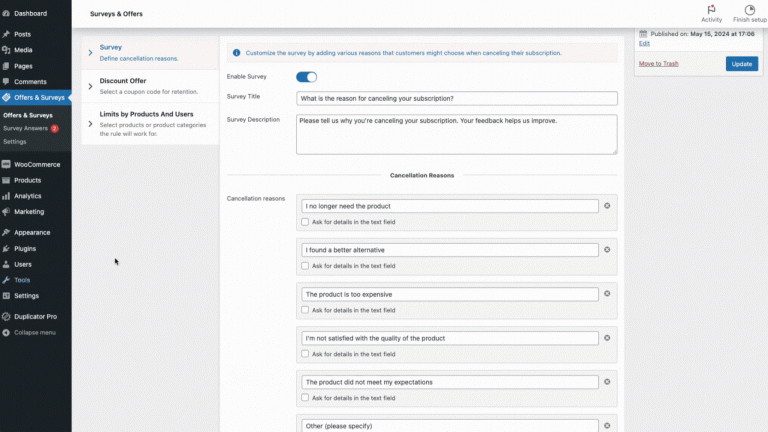Check details box under 'I no longer need the product'
This screenshot has height=432, width=768.
coord(305,222)
